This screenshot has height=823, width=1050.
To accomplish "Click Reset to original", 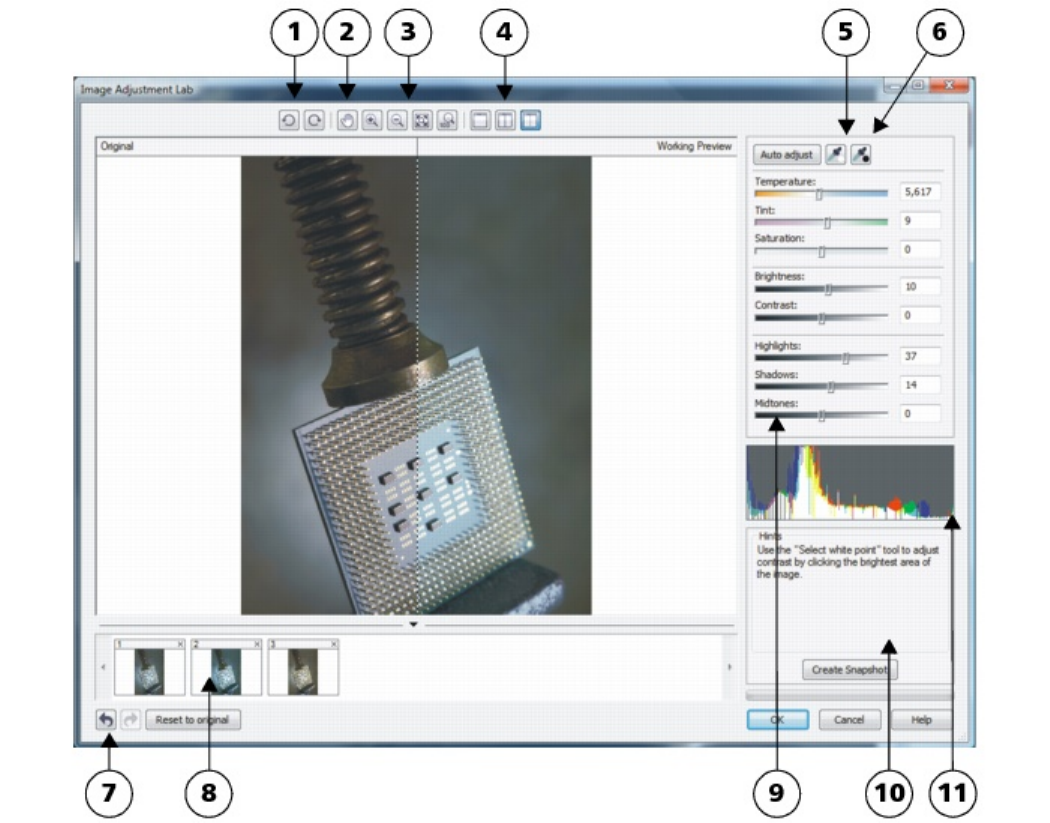I will (x=192, y=720).
